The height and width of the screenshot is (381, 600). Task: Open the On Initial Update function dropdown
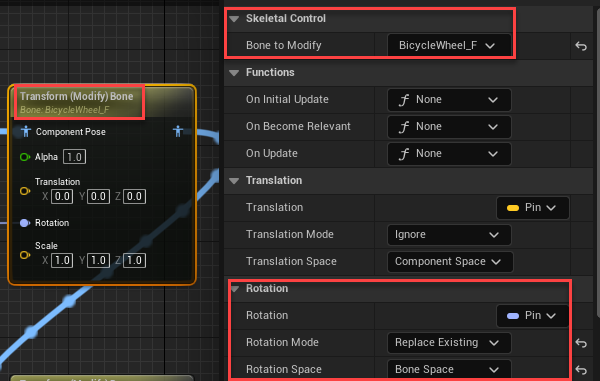point(449,100)
